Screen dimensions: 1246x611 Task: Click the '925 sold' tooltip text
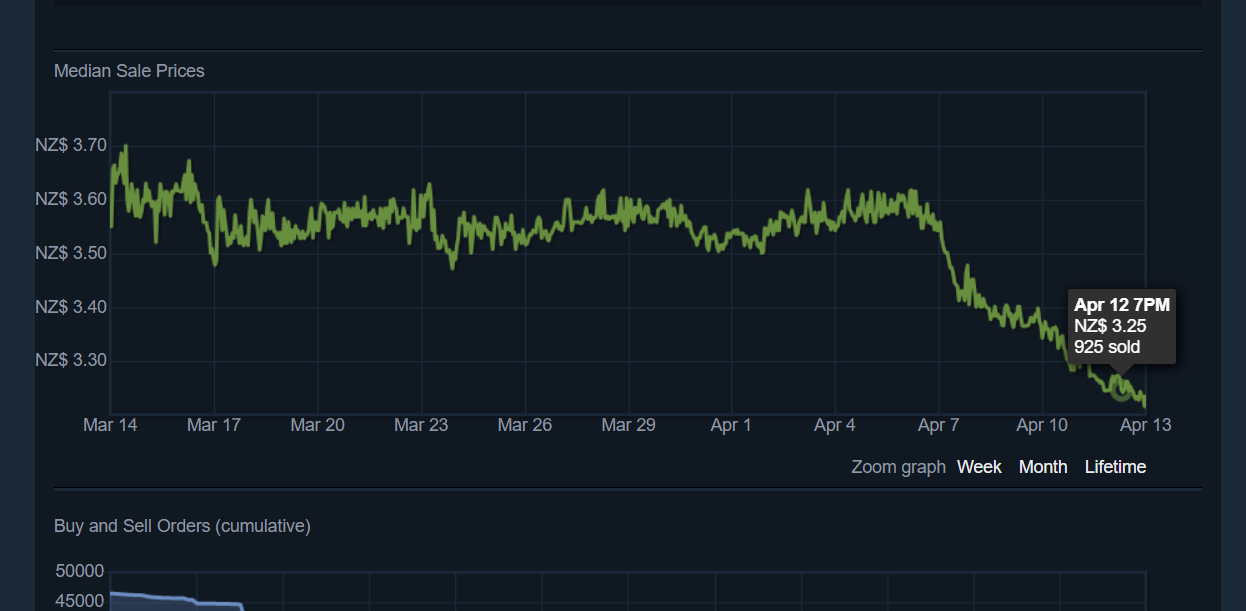pyautogui.click(x=1107, y=347)
